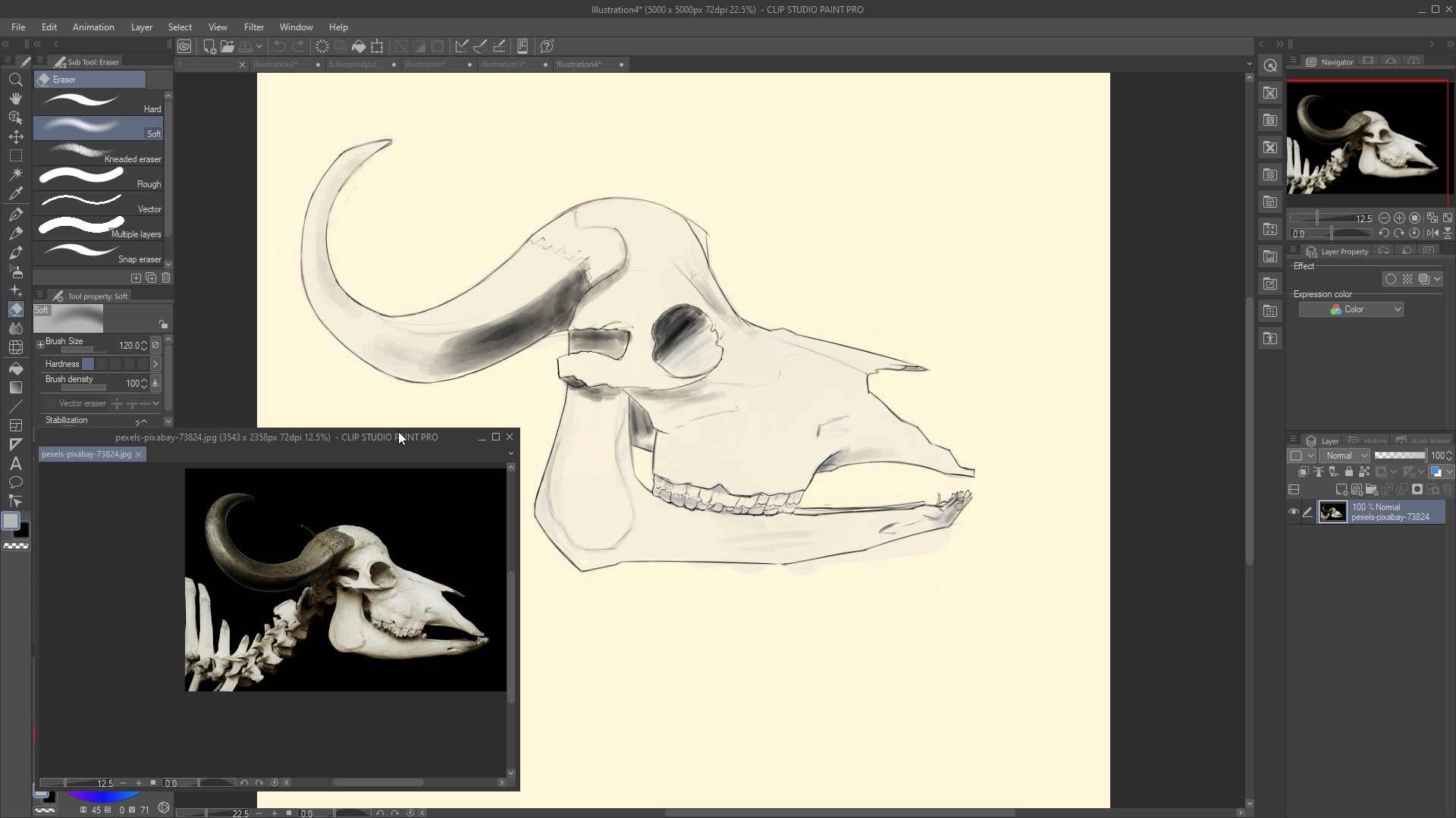Toggle Tone effect in Layer Property
This screenshot has width=1456, height=818.
click(x=1407, y=279)
